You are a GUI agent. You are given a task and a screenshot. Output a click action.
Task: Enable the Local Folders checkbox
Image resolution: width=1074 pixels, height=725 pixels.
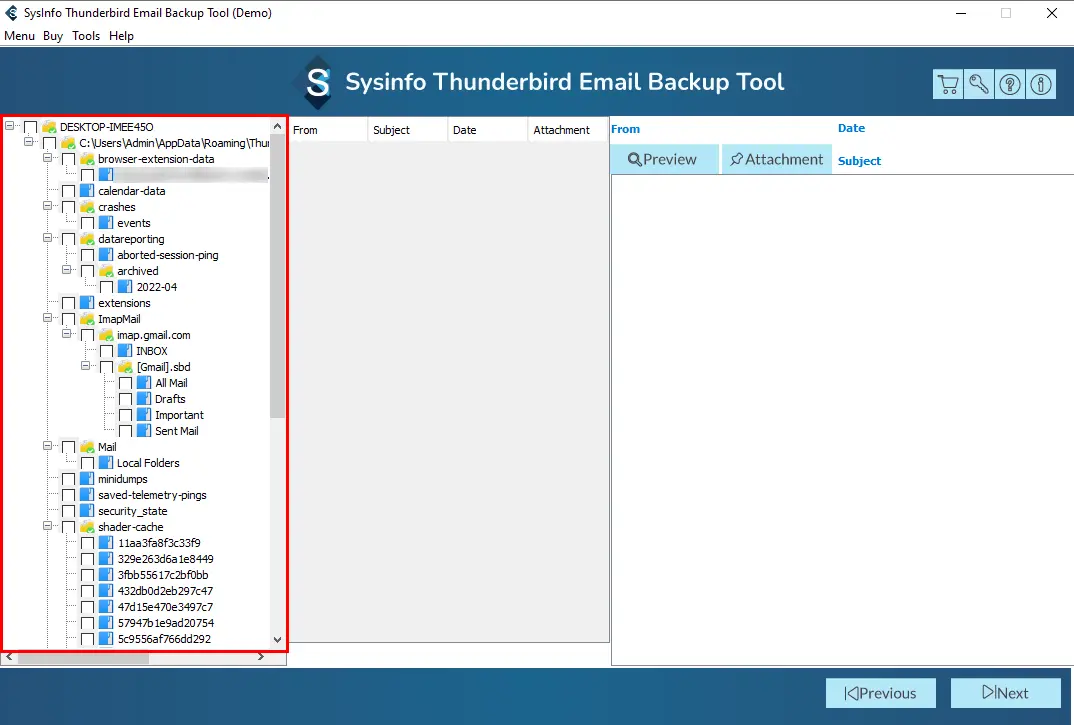point(87,463)
